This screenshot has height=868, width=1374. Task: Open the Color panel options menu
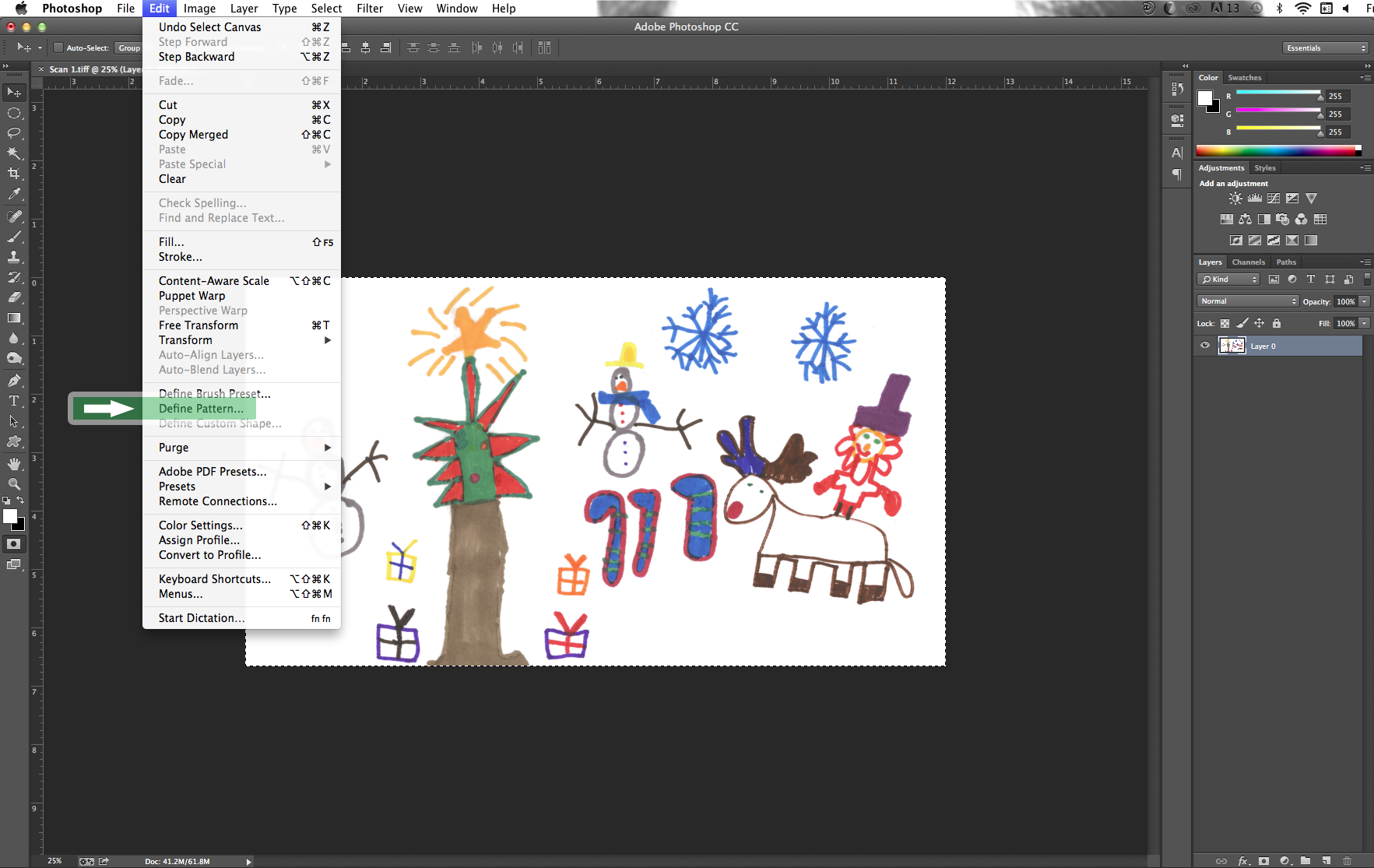tap(1365, 78)
